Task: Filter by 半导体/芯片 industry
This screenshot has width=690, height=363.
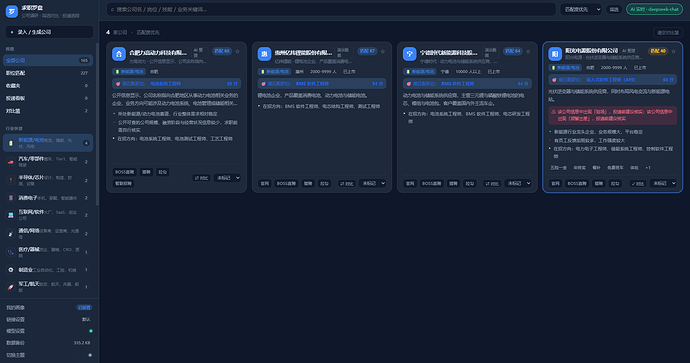Action: (x=48, y=180)
